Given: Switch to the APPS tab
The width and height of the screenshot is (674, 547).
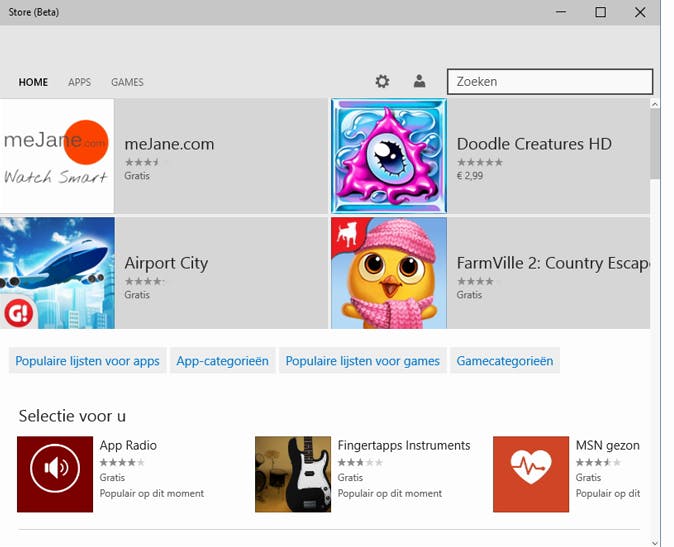Looking at the screenshot, I should pyautogui.click(x=80, y=82).
